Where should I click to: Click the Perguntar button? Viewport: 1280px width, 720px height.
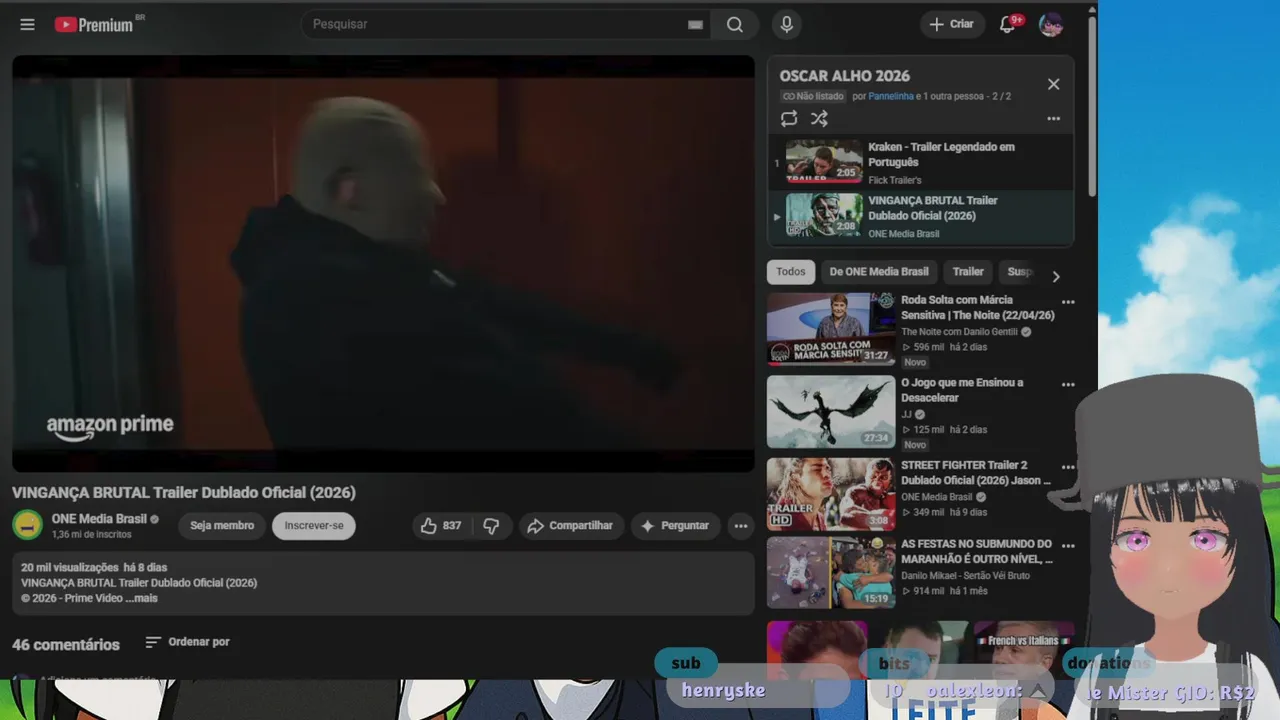675,526
